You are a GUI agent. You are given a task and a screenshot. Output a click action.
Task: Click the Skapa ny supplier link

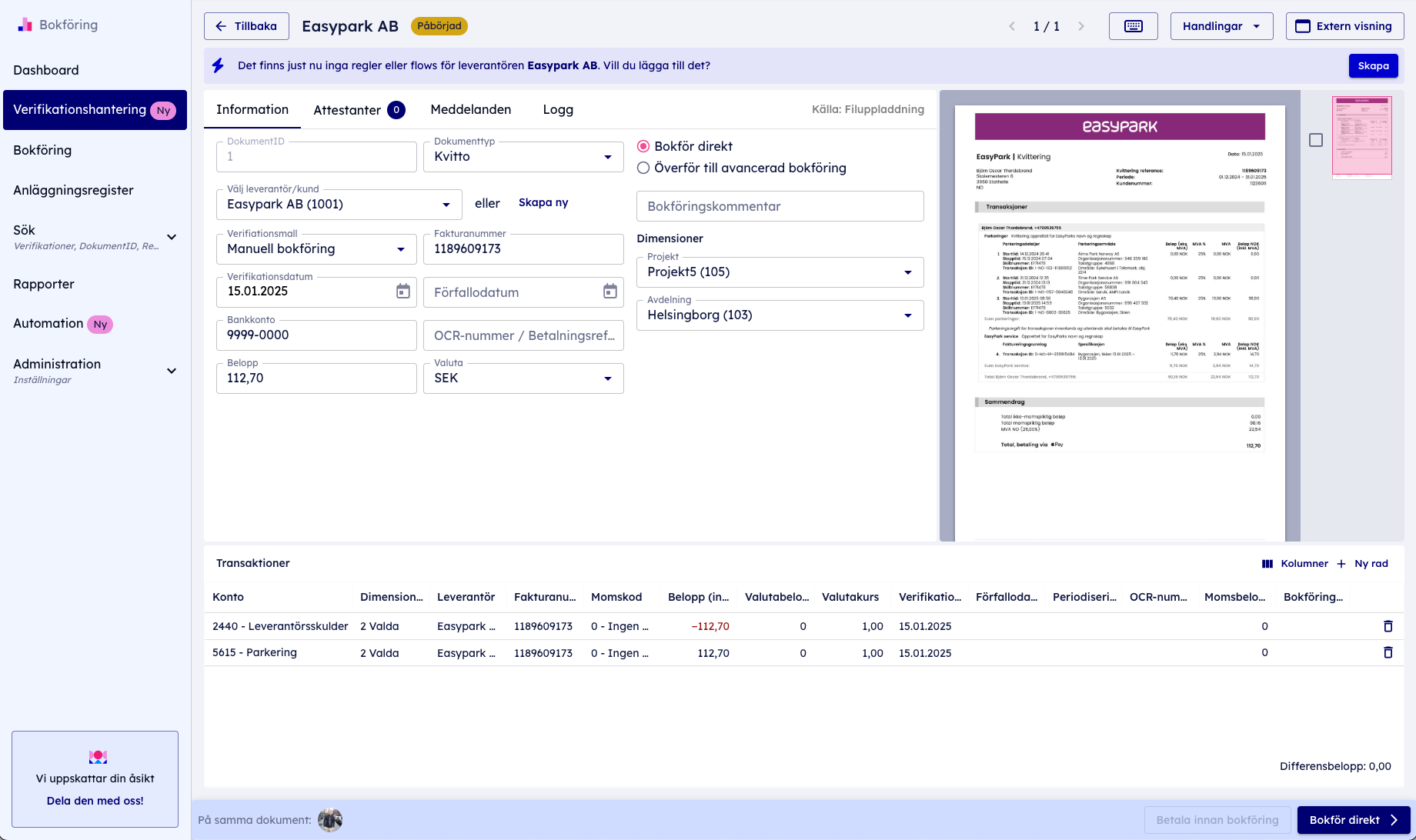[x=543, y=202]
